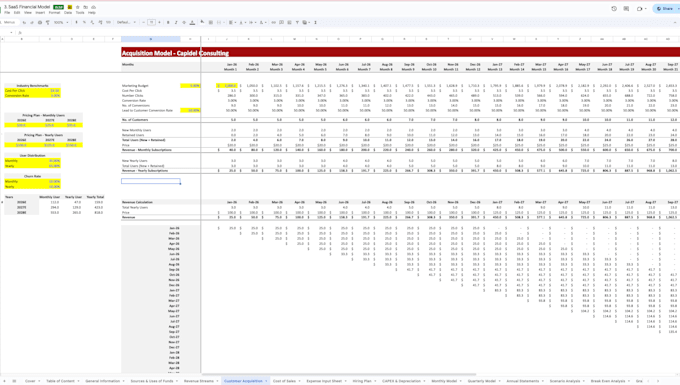
Task: Open the all sheets list icon
Action: point(14,381)
